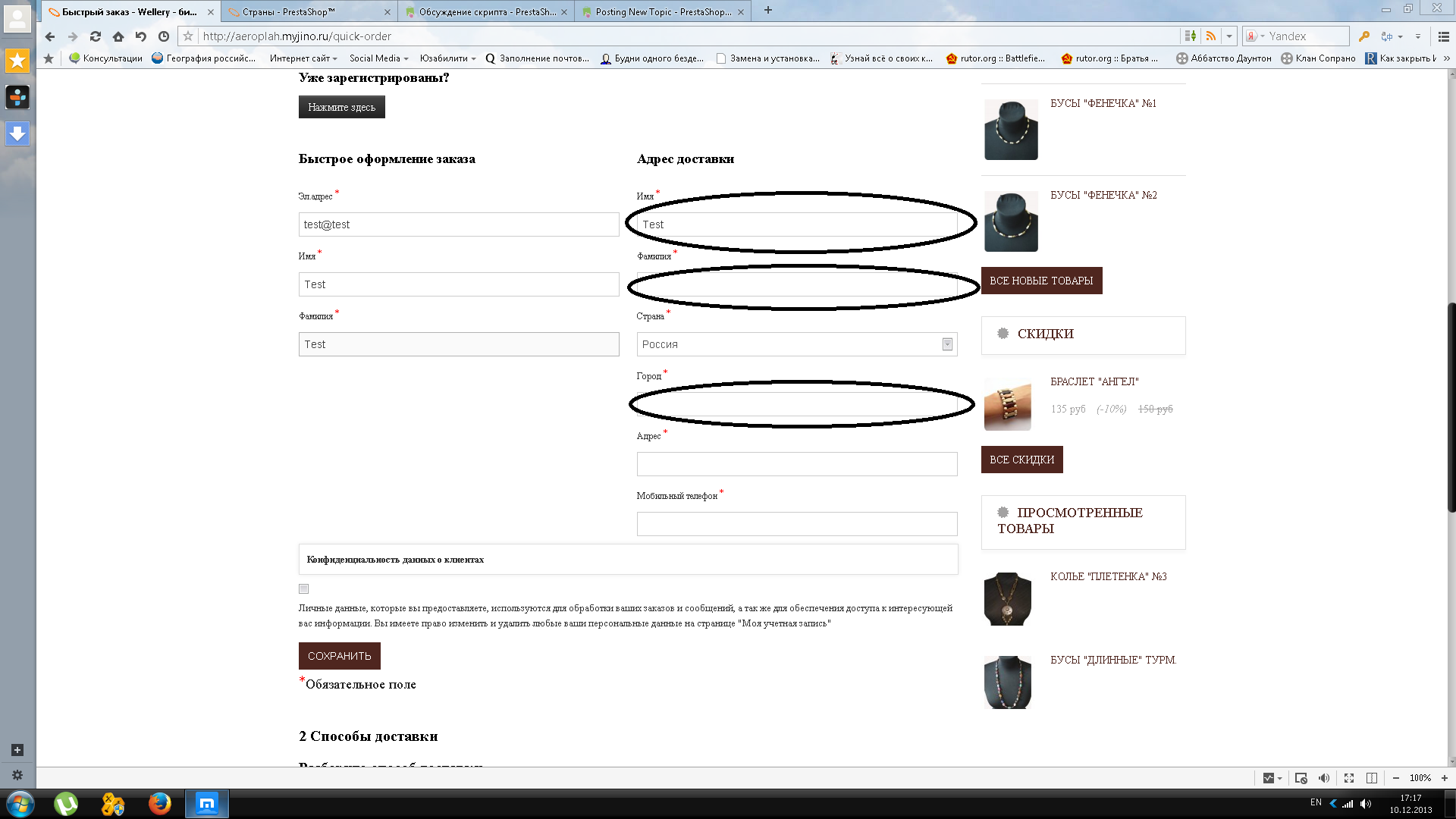Click zoom in plus at status bar

[1445, 778]
